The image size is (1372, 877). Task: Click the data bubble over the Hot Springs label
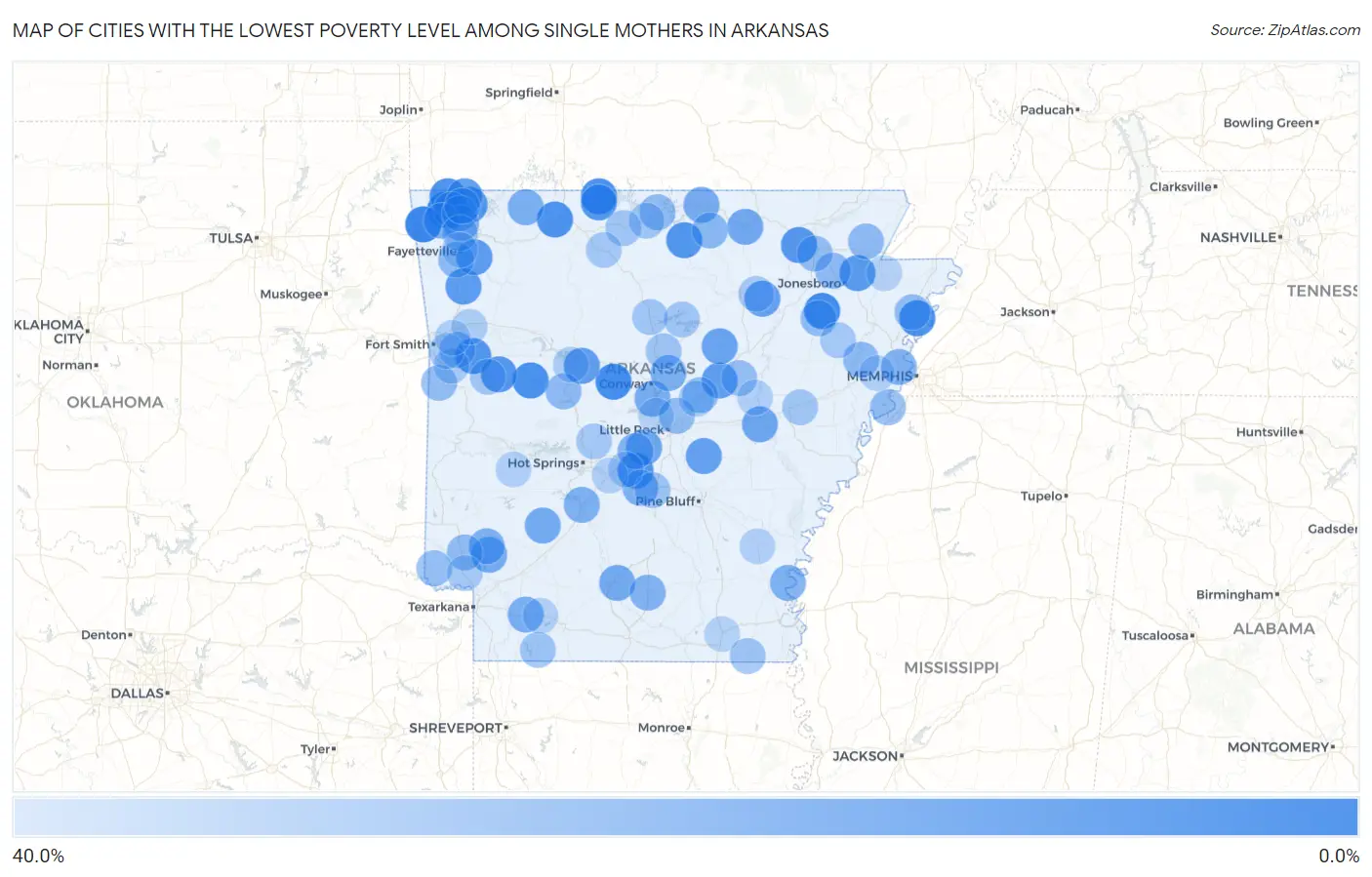coord(513,468)
